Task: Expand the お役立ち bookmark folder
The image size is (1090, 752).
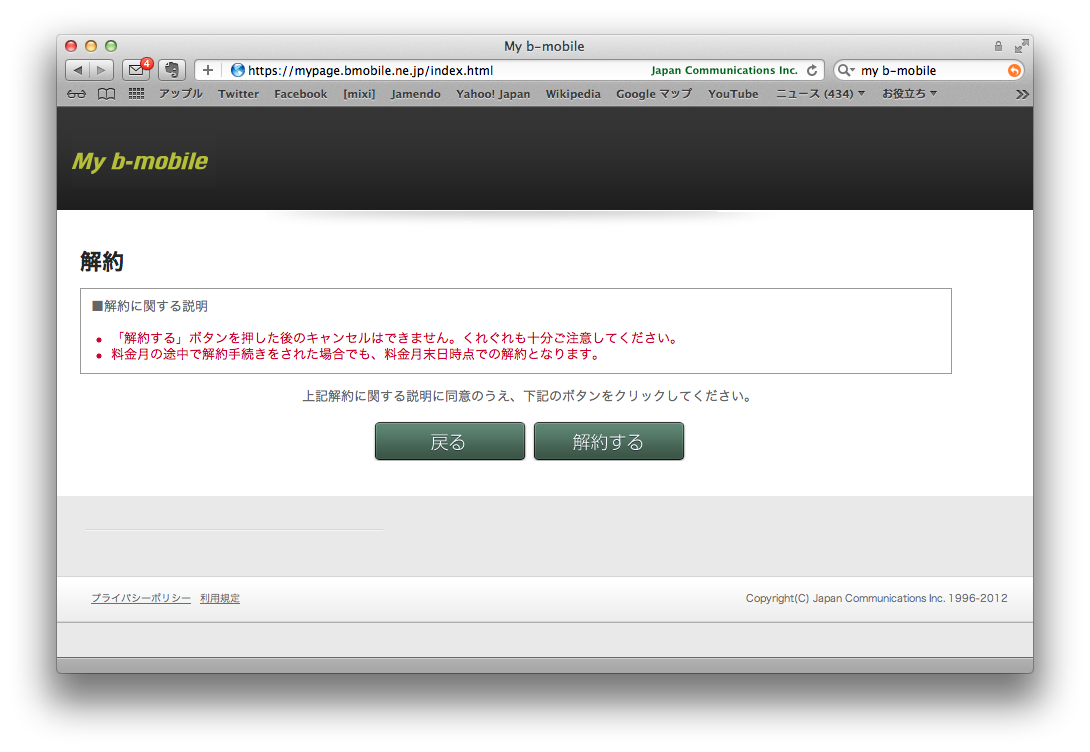Action: click(x=909, y=94)
